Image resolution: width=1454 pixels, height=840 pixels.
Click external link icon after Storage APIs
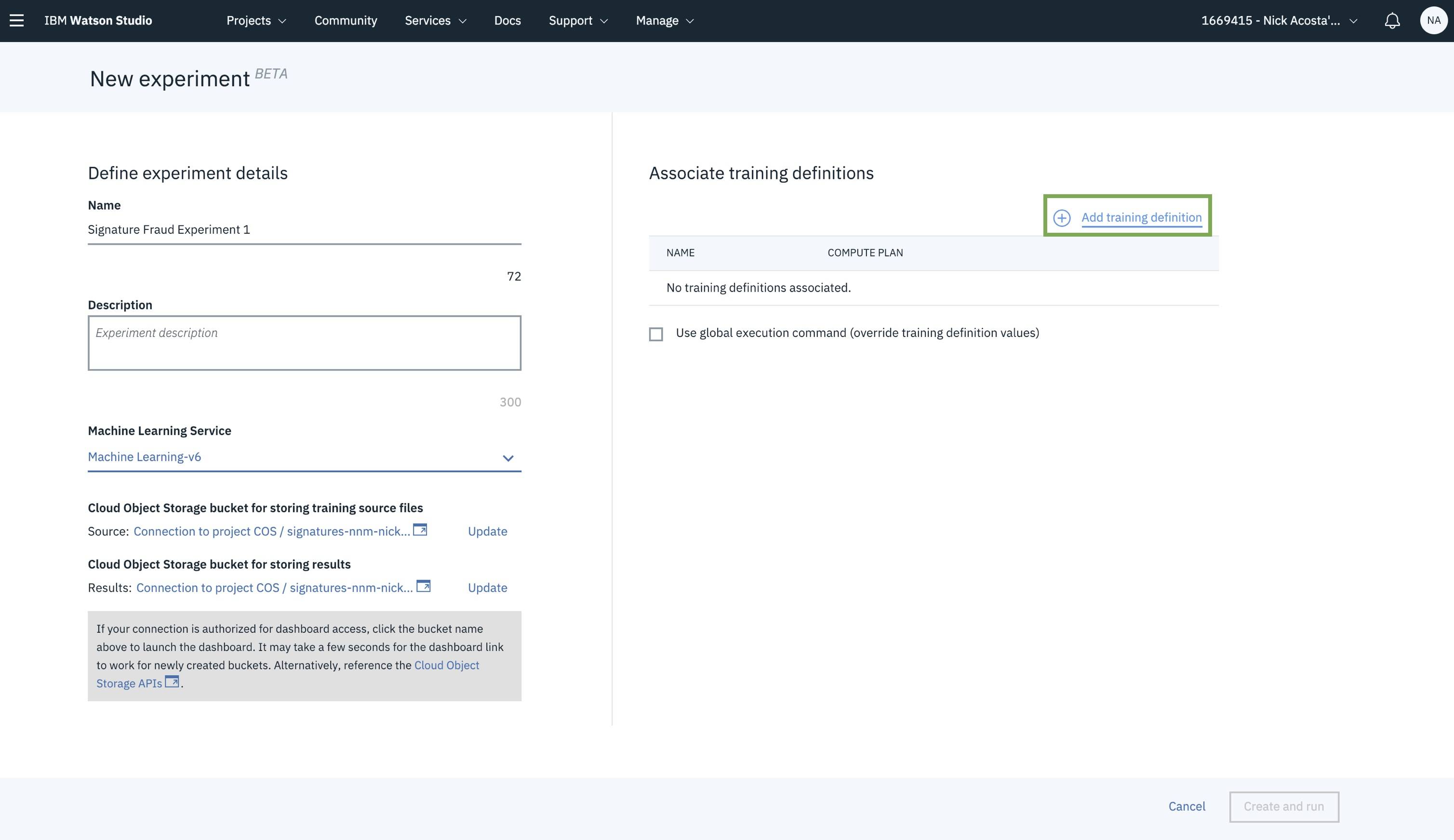point(172,681)
